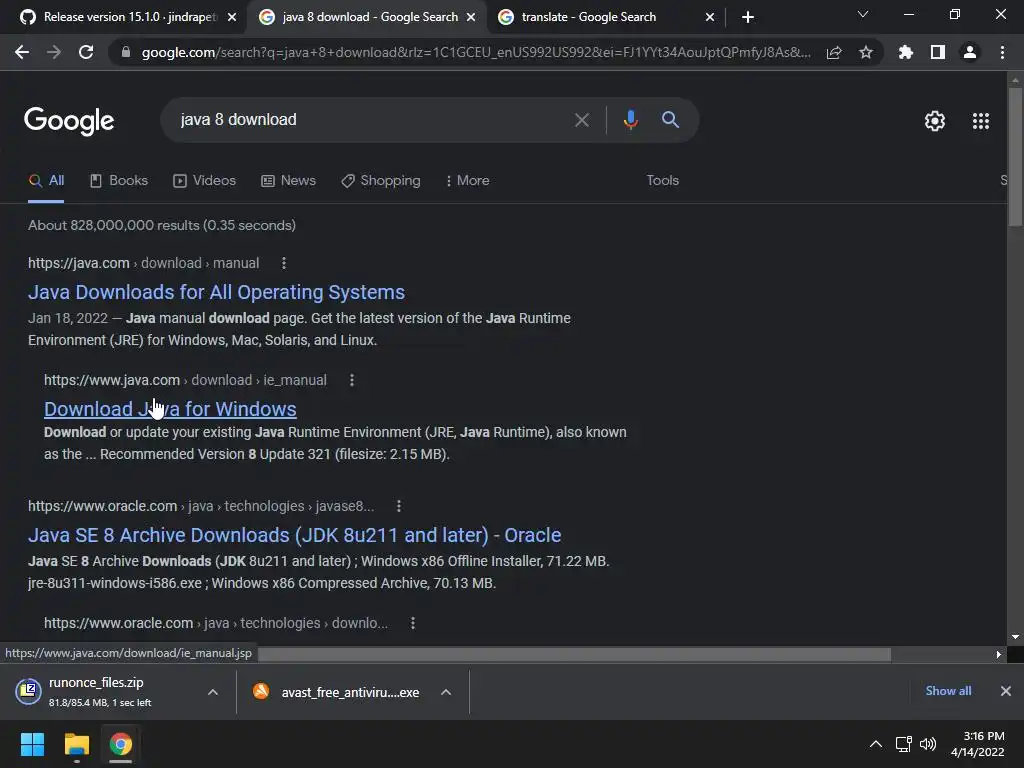Viewport: 1024px width, 768px height.
Task: Expand avast_free_antivirus download options
Action: pyautogui.click(x=446, y=692)
